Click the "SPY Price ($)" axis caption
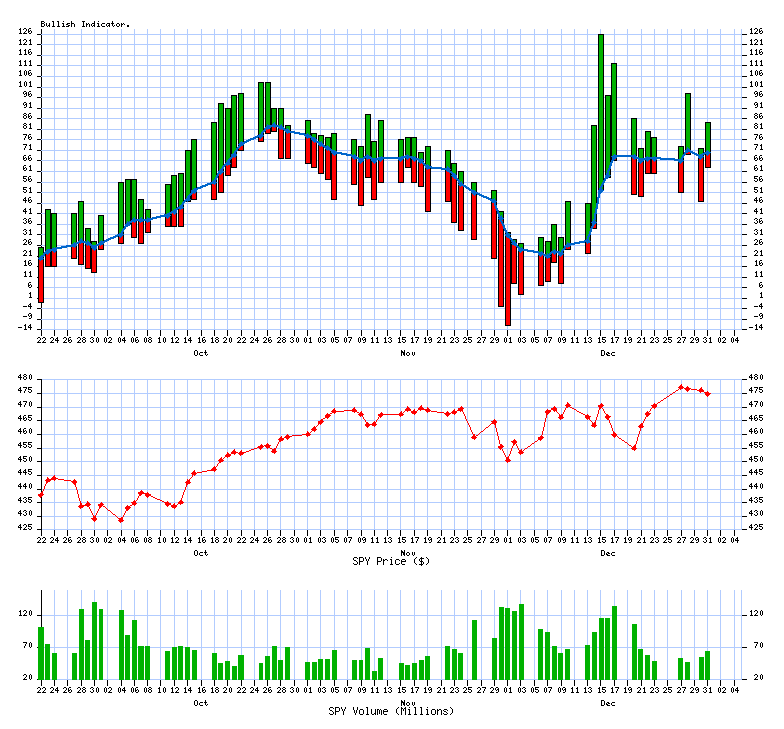The image size is (784, 729). pos(391,561)
